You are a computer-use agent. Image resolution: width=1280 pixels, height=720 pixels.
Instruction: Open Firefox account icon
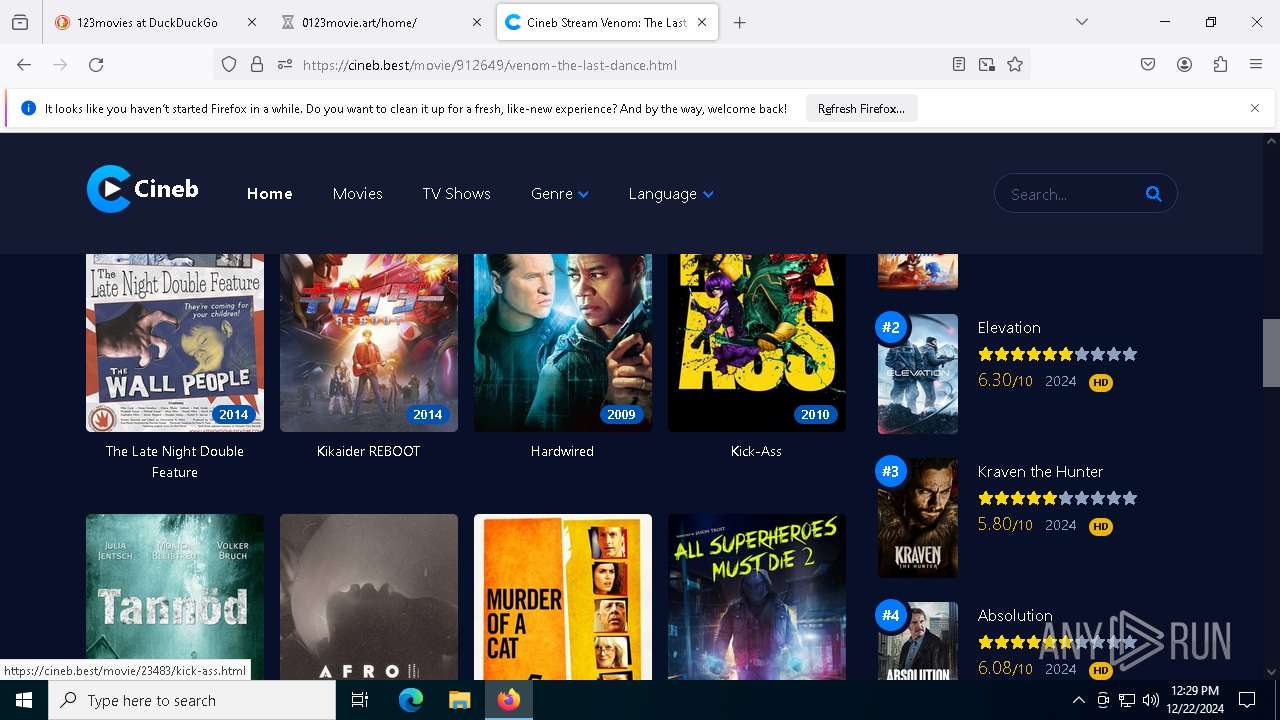tap(1184, 64)
